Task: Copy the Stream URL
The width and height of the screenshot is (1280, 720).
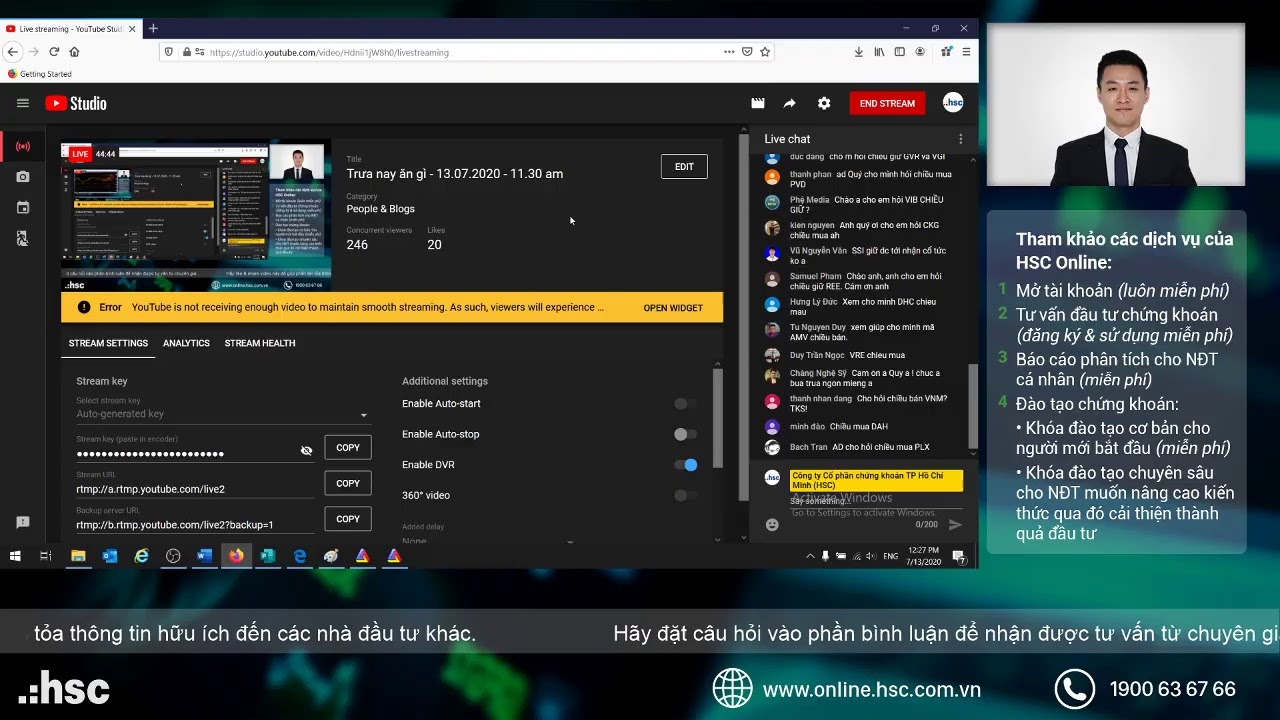Action: click(348, 483)
